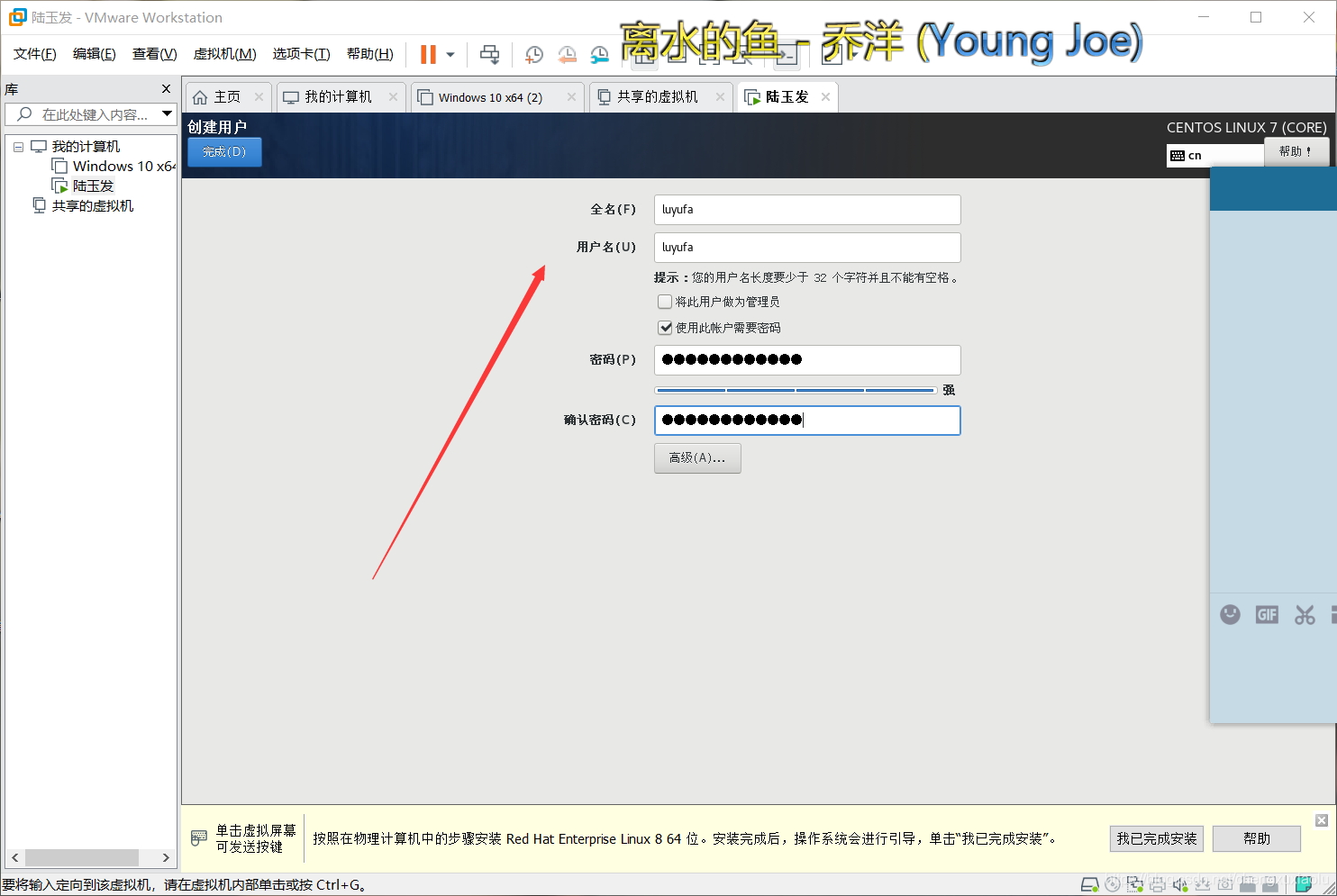Click the sound card status icon
This screenshot has width=1337, height=896.
pyautogui.click(x=1180, y=884)
